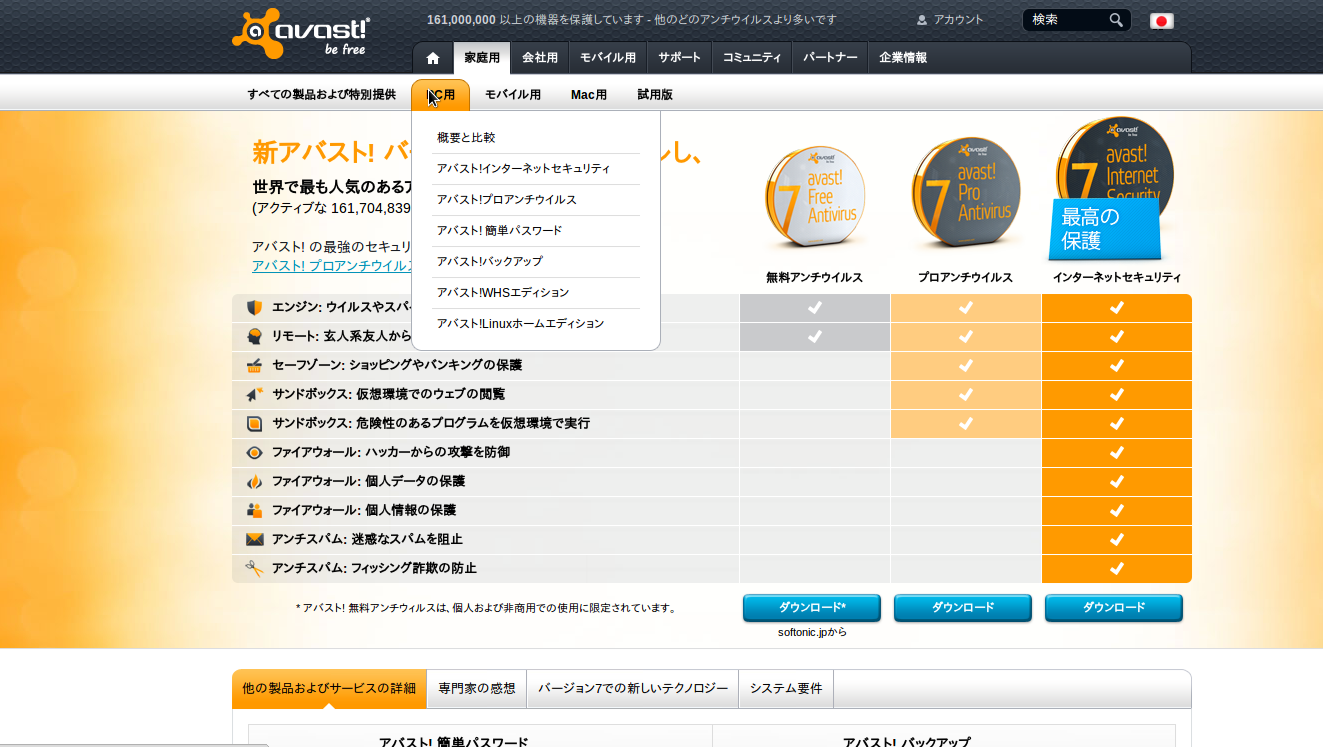This screenshot has height=747, width=1323.
Task: Click the アカウント link
Action: [x=958, y=20]
